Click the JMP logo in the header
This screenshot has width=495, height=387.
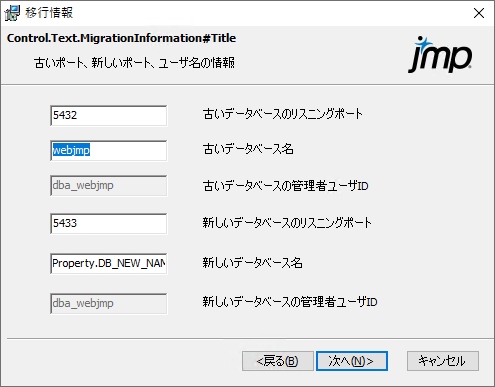point(440,55)
